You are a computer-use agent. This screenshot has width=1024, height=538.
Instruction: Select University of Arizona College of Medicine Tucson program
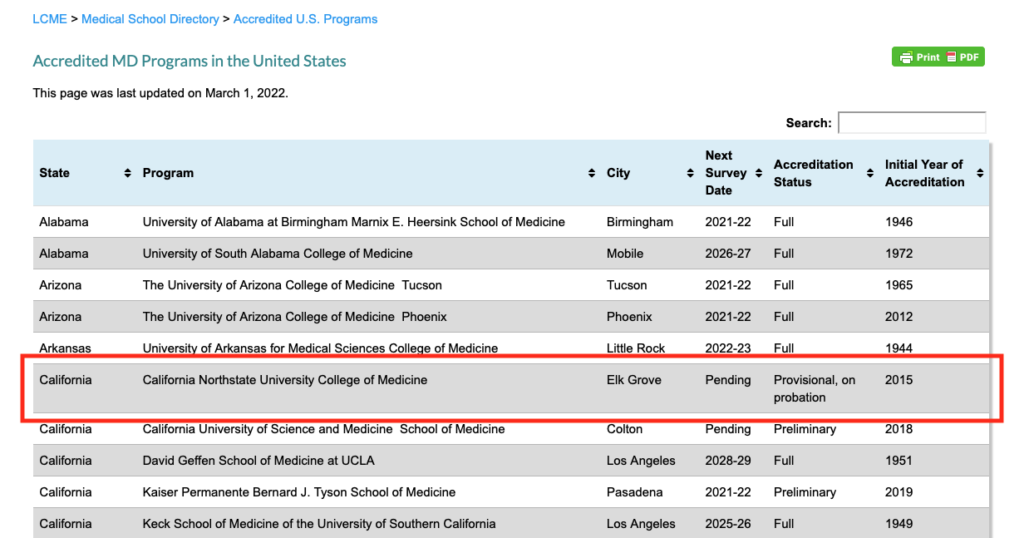(x=292, y=285)
